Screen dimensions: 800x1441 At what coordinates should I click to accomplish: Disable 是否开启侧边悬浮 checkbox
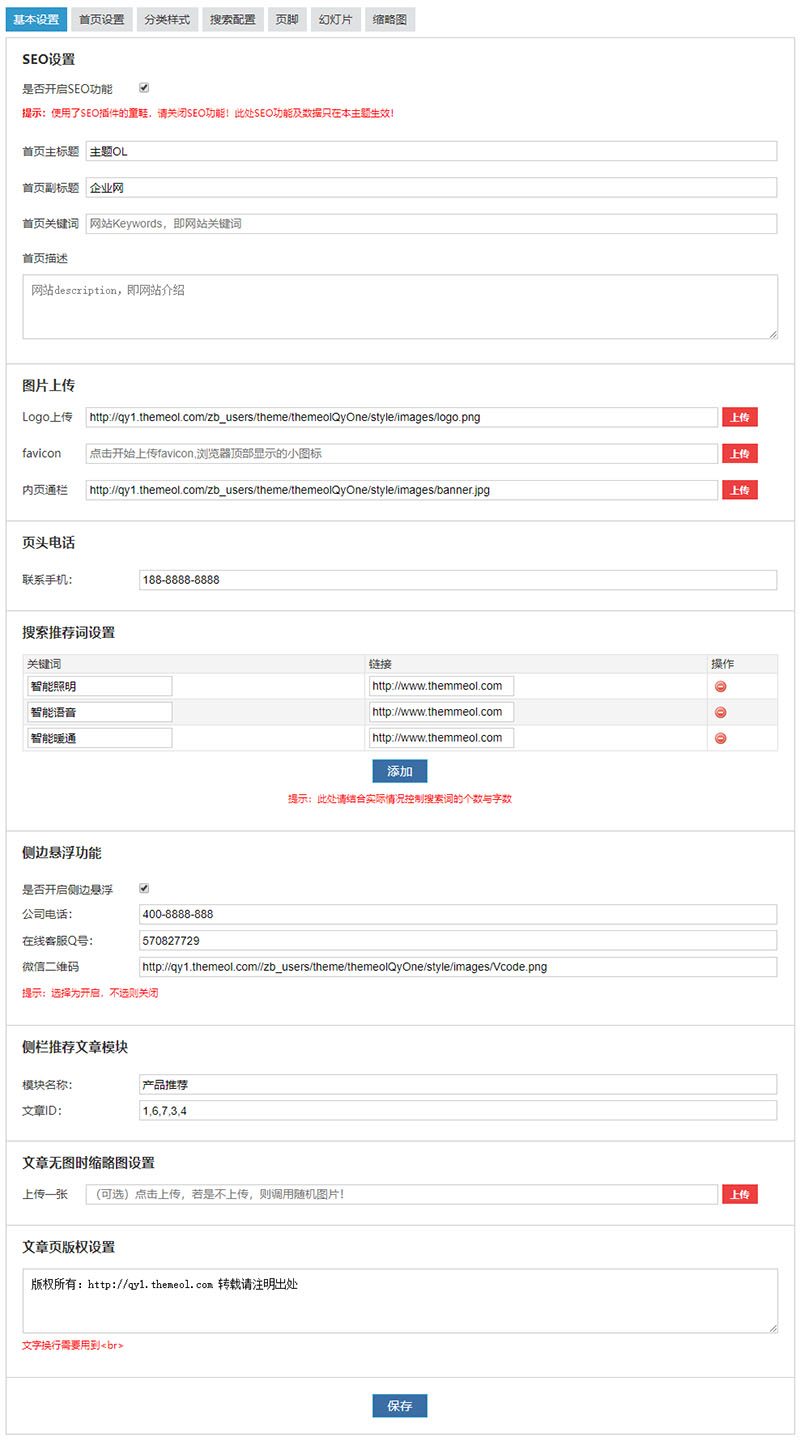(144, 888)
